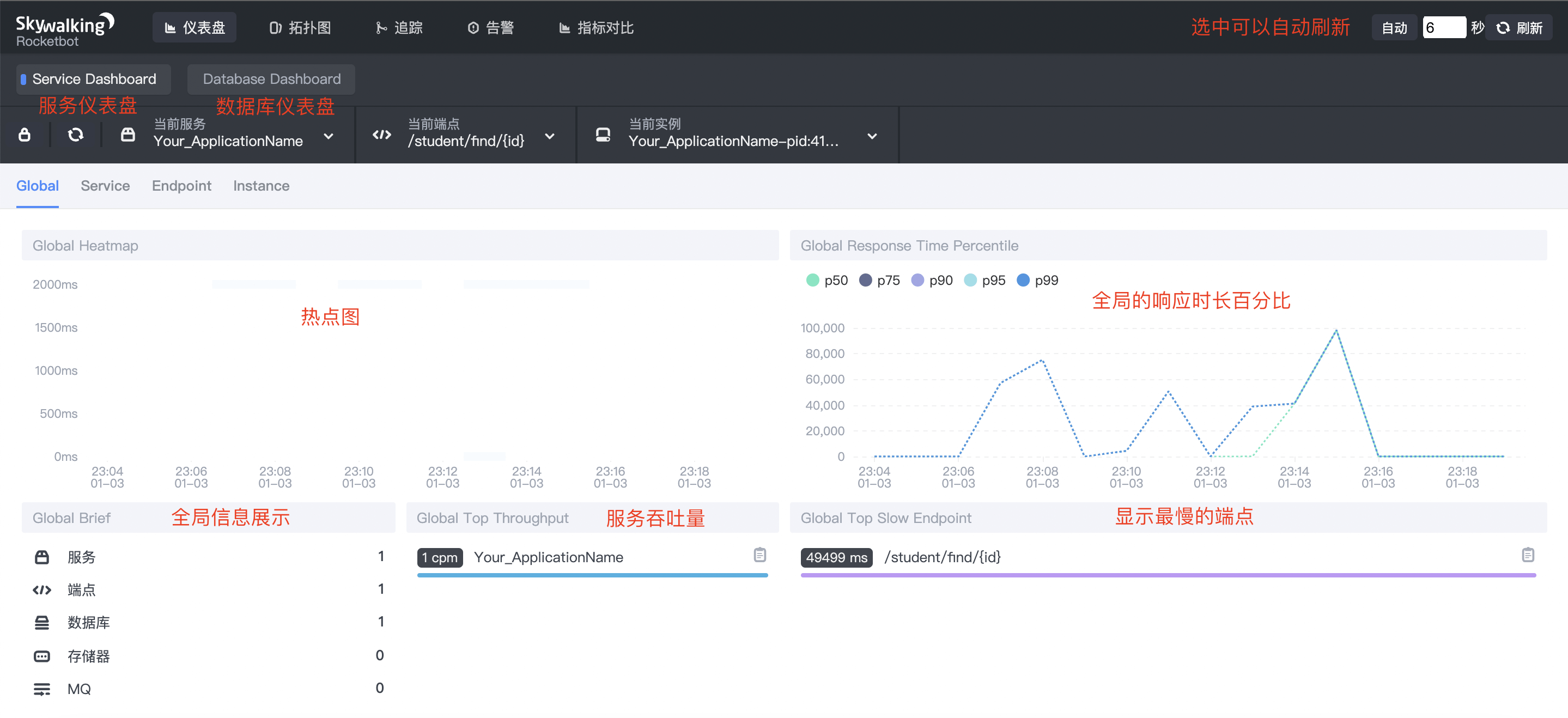Viewport: 1568px width, 718px height.
Task: Click the current endpoint code icon
Action: pyautogui.click(x=382, y=135)
